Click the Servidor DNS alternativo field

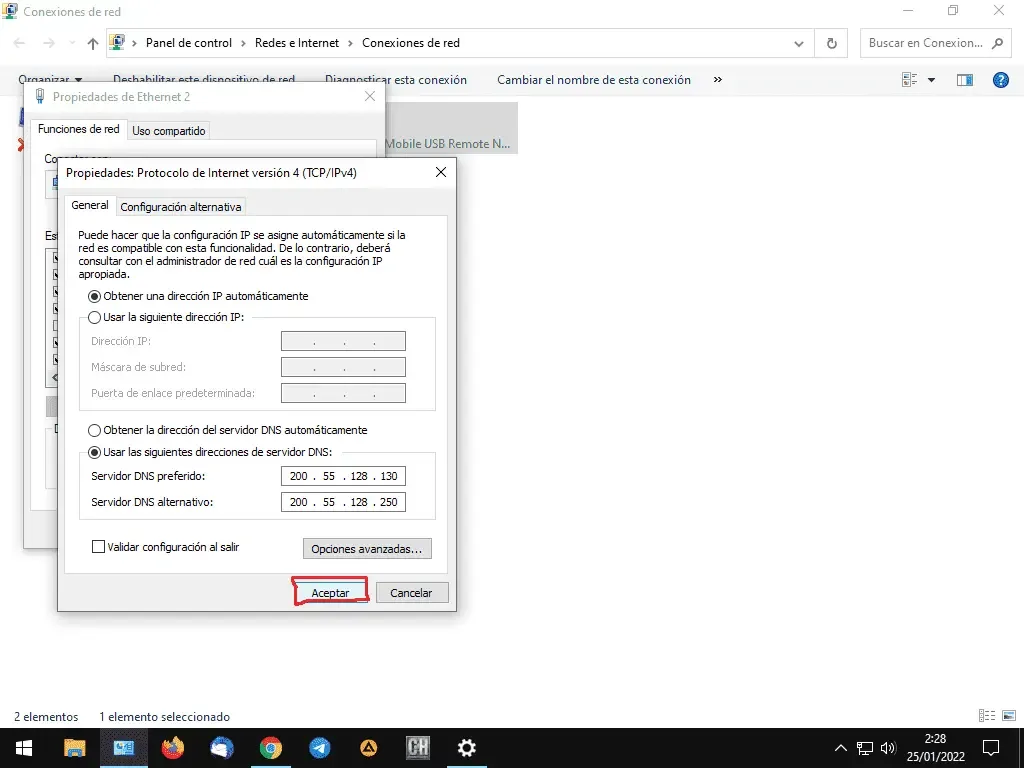tap(344, 502)
